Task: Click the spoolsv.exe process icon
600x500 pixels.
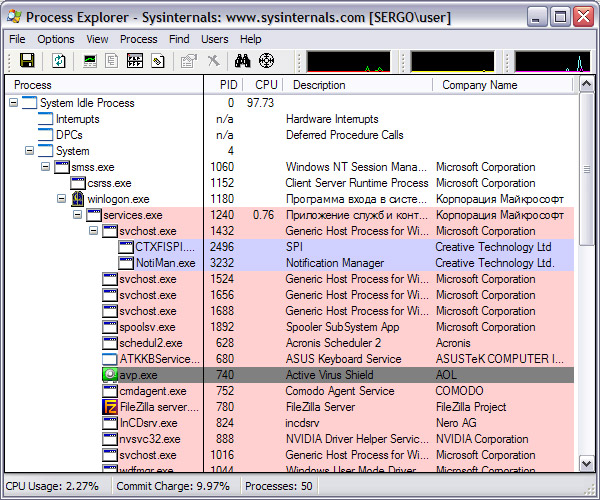Action: point(109,327)
